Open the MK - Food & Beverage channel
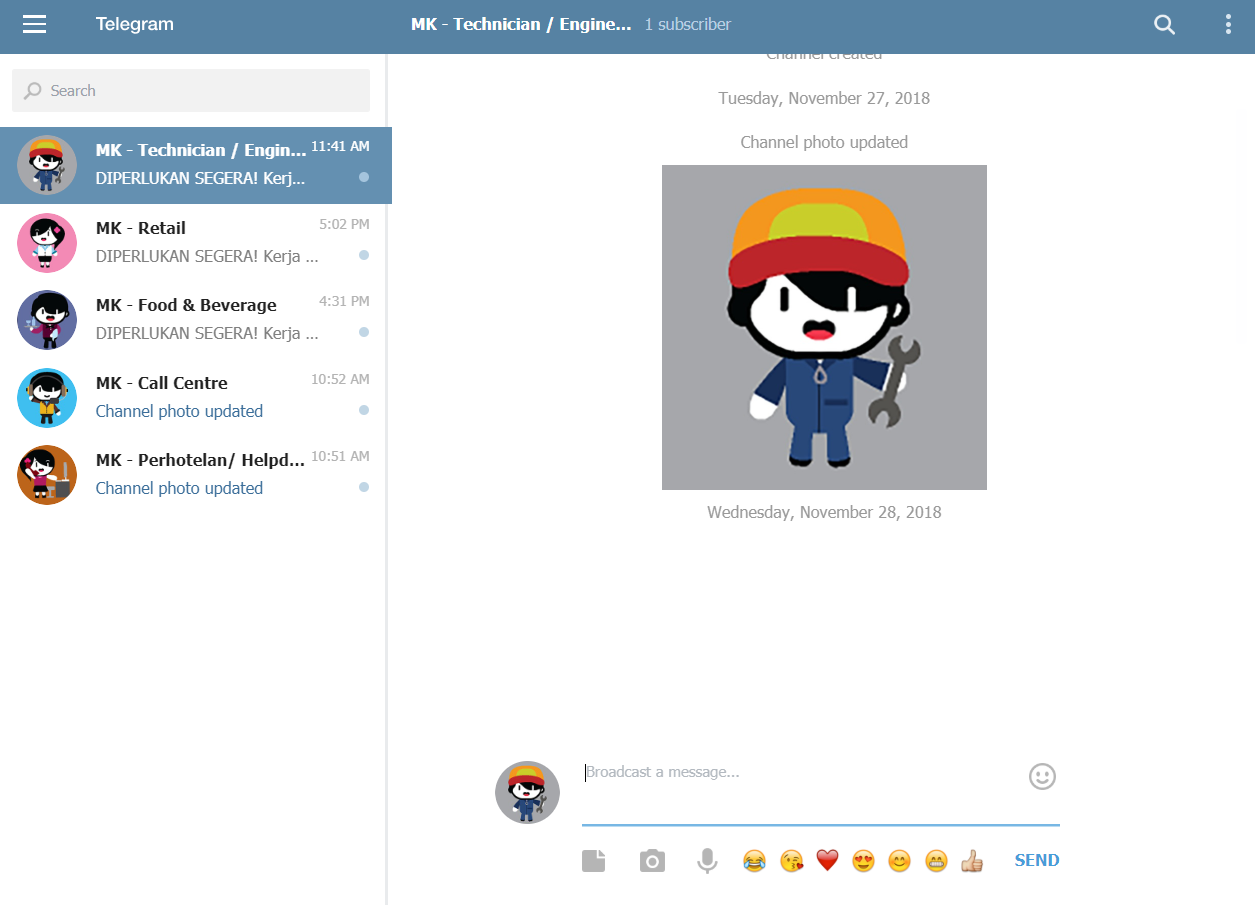1255x905 pixels. (196, 319)
